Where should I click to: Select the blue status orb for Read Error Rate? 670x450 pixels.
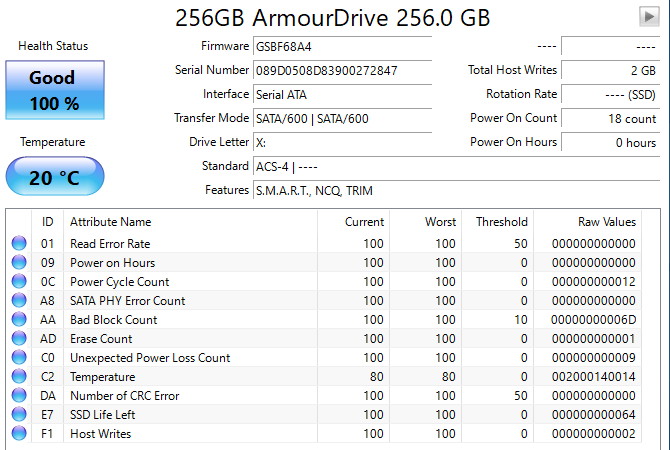[x=19, y=243]
